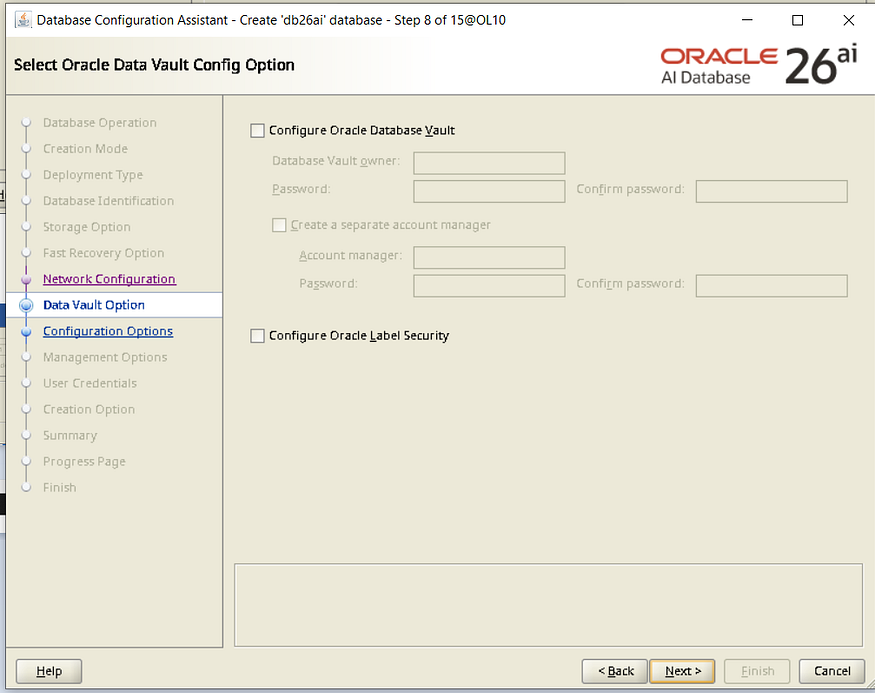Screen dimensions: 875x693
Task: Minimize the Database Configuration Assistant window
Action: tap(747, 21)
